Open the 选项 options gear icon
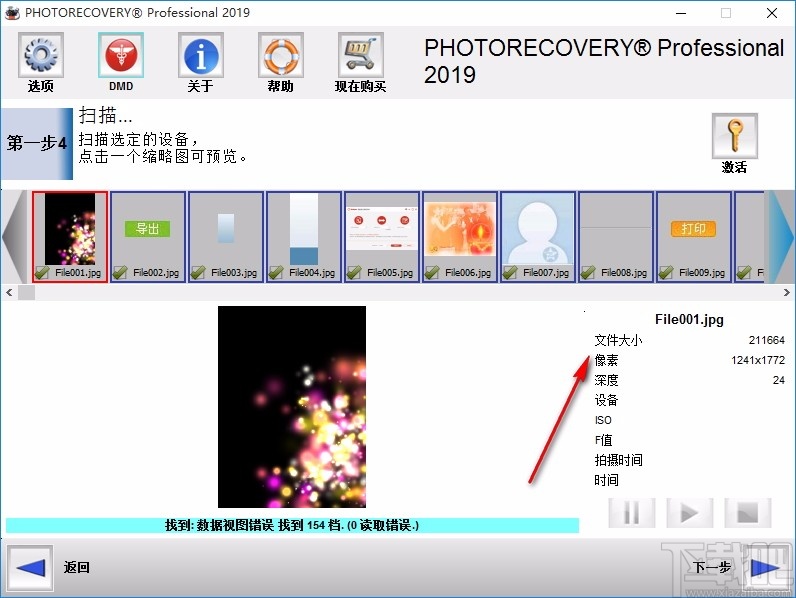The height and width of the screenshot is (598, 796). click(41, 55)
